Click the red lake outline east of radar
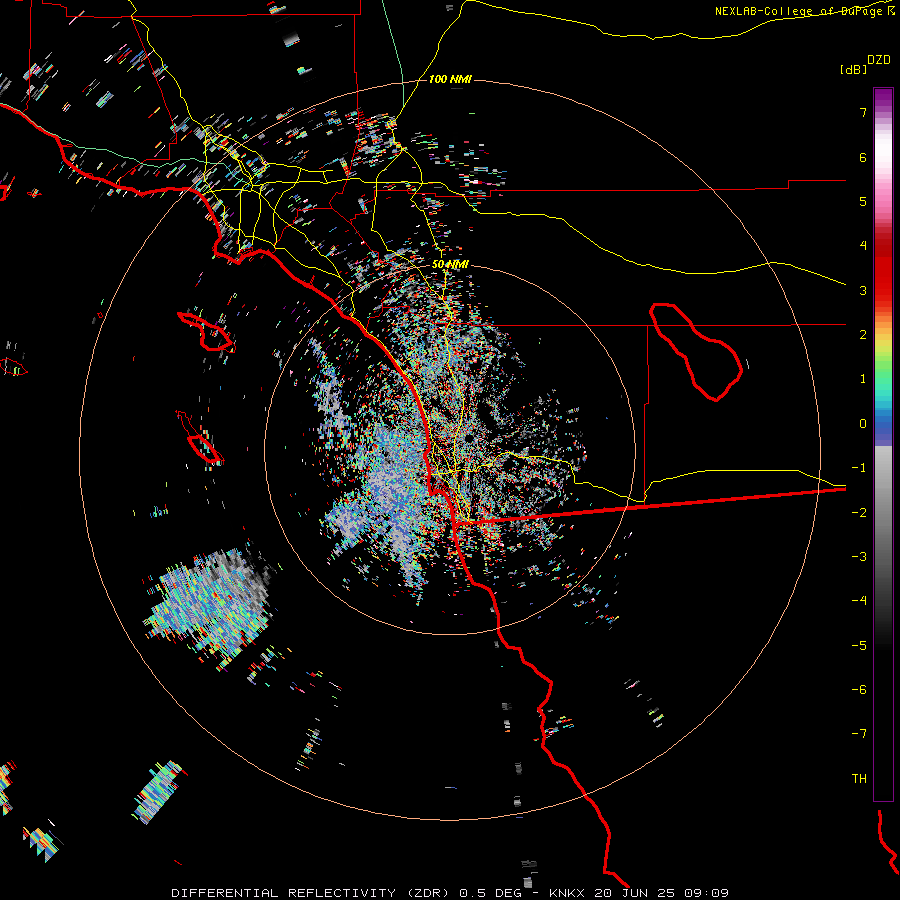This screenshot has height=900, width=900. pos(696,351)
